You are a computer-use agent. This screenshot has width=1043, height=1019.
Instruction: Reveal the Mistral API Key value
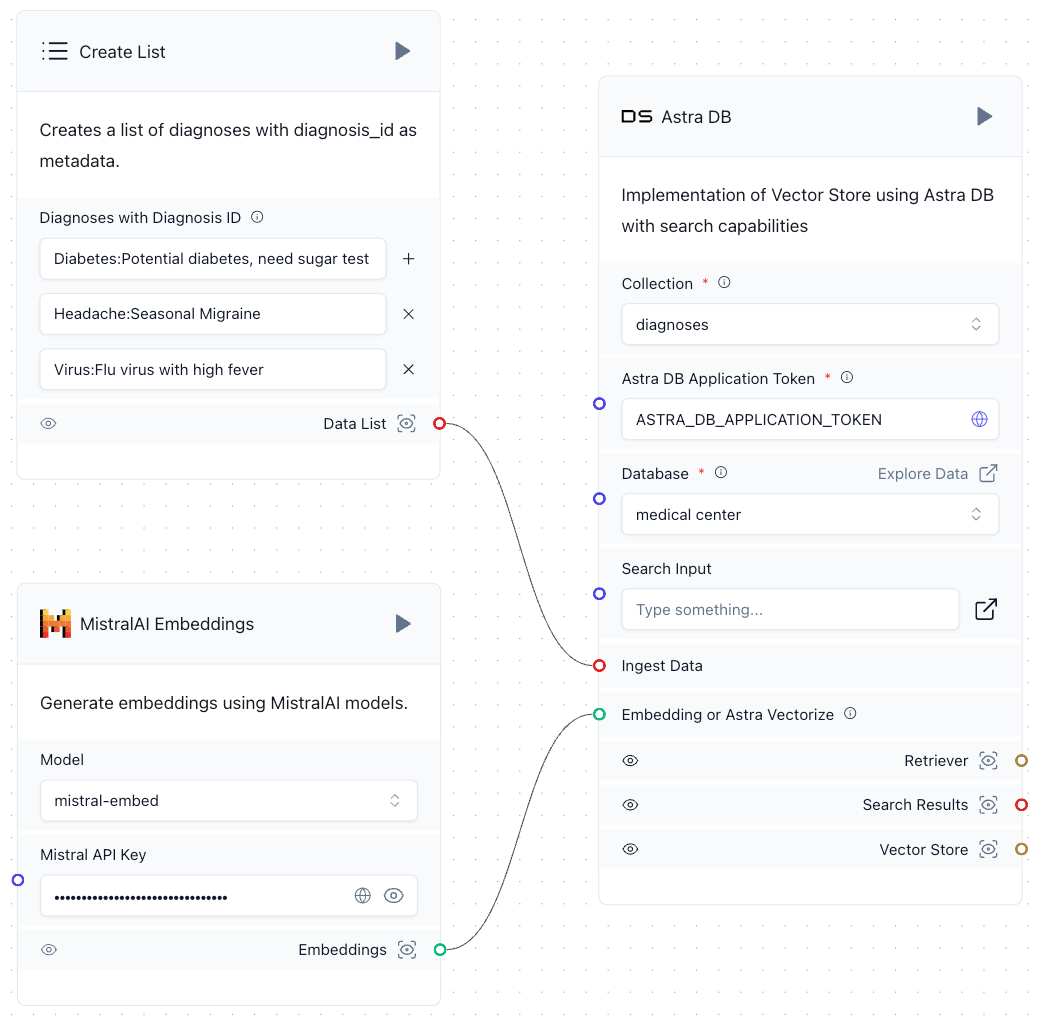pos(393,895)
